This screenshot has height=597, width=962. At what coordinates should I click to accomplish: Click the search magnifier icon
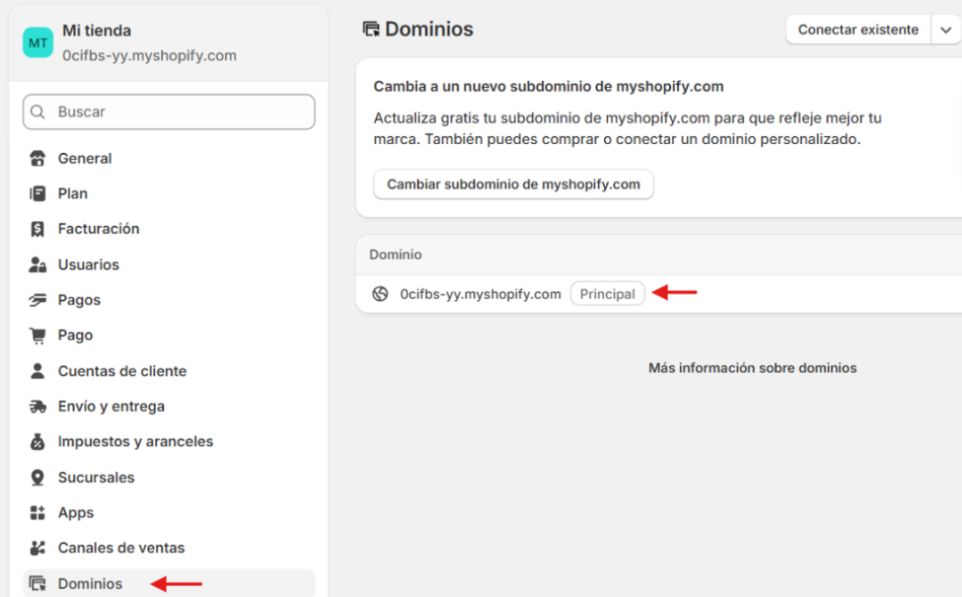pos(37,112)
